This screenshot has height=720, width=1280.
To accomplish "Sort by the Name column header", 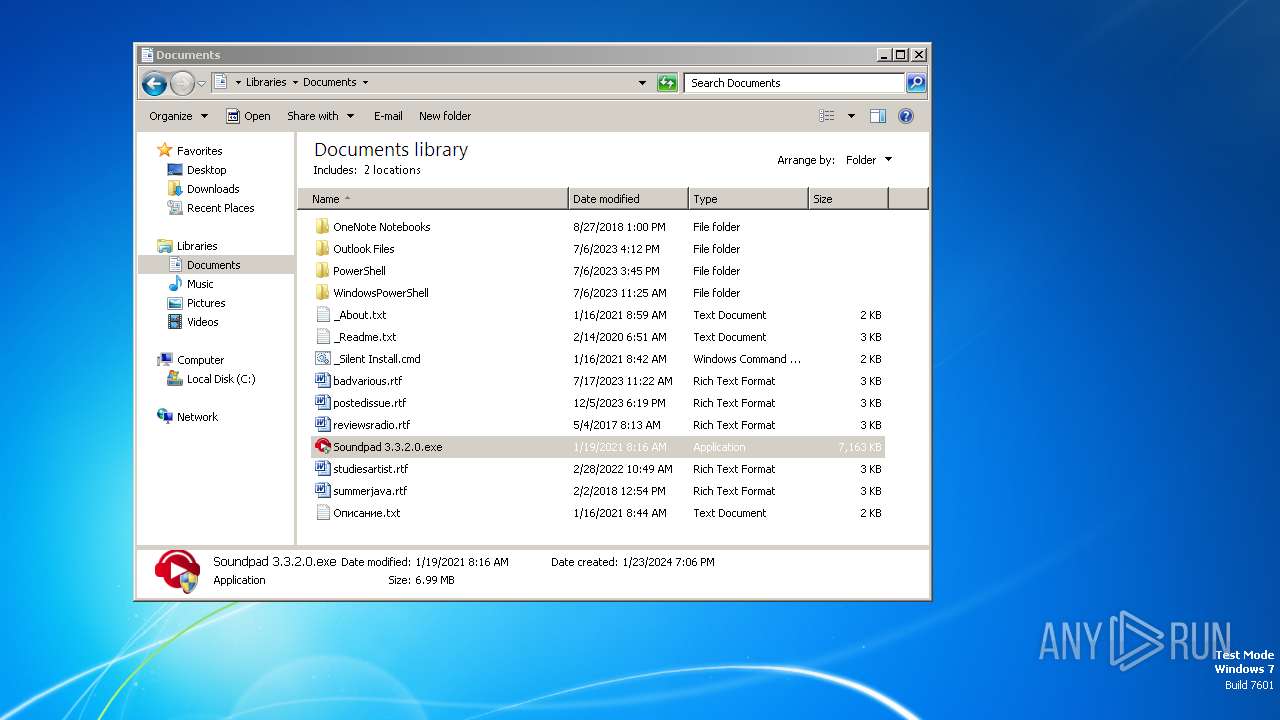I will pyautogui.click(x=433, y=199).
